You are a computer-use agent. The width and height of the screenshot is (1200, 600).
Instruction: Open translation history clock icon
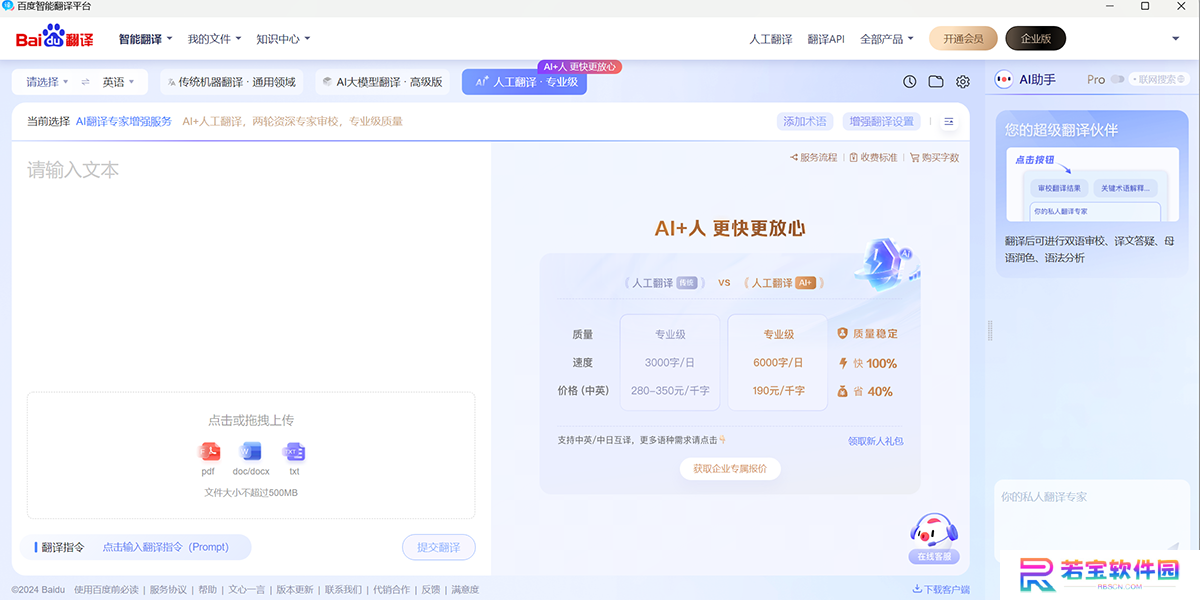[909, 82]
